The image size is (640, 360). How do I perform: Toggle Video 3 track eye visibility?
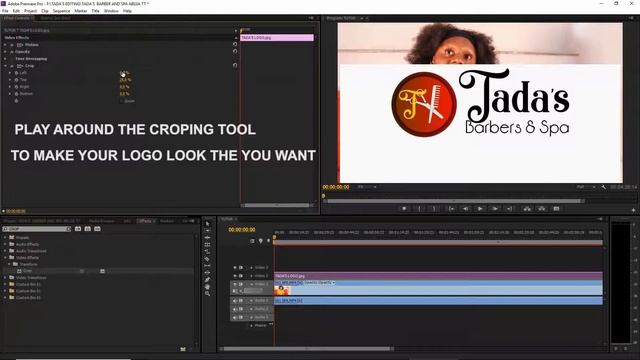click(235, 268)
